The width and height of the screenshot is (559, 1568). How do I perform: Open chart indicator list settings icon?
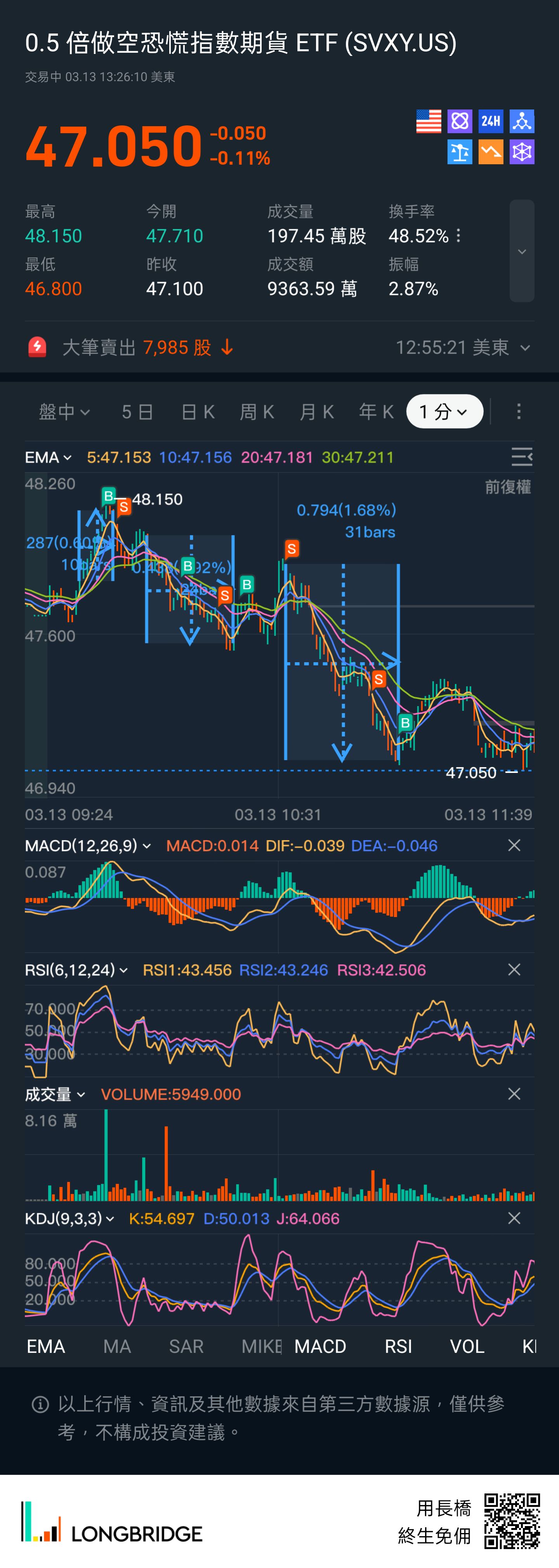[521, 457]
